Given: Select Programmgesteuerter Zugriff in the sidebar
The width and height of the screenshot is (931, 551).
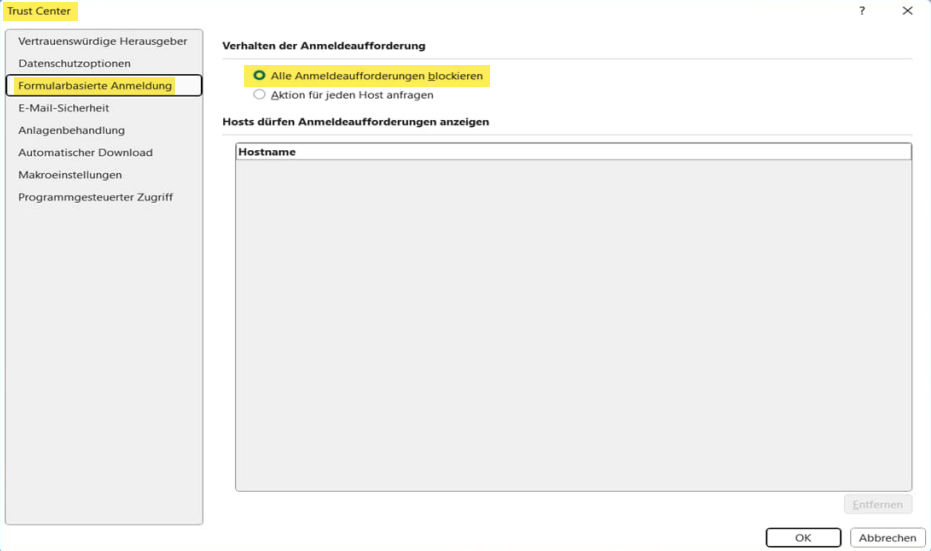Looking at the screenshot, I should (x=95, y=197).
